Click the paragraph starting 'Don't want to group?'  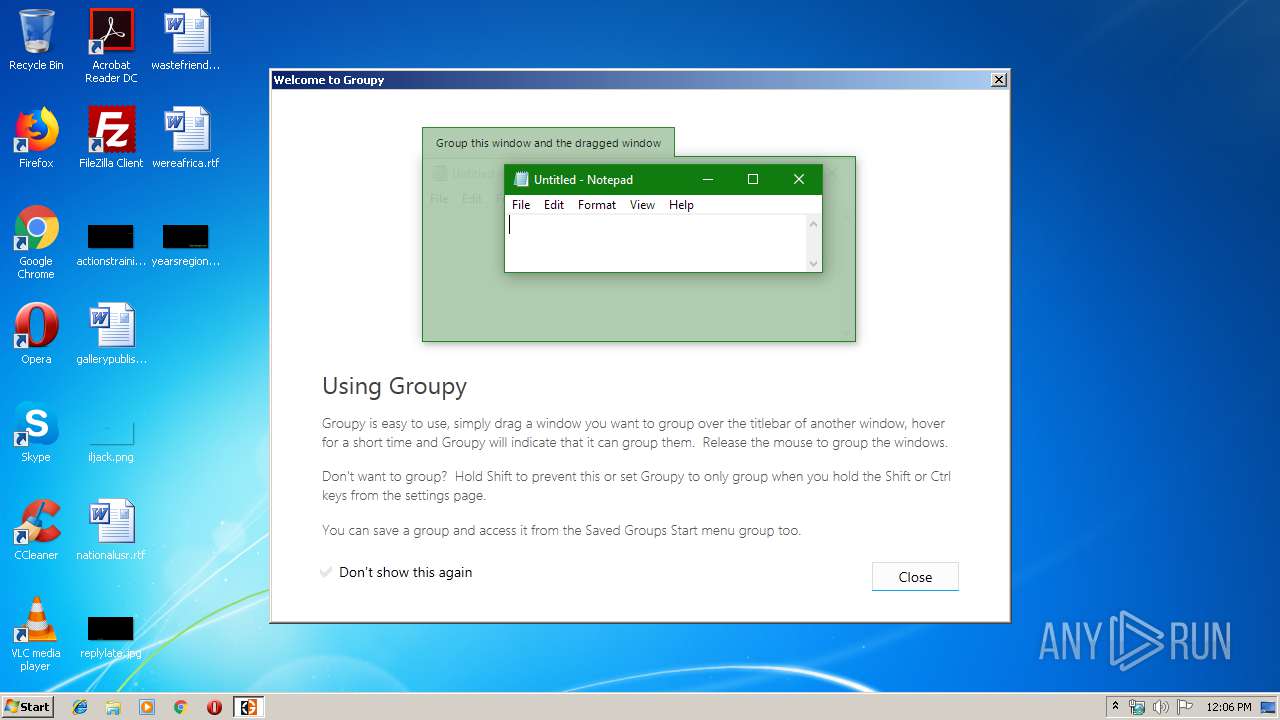pos(636,486)
